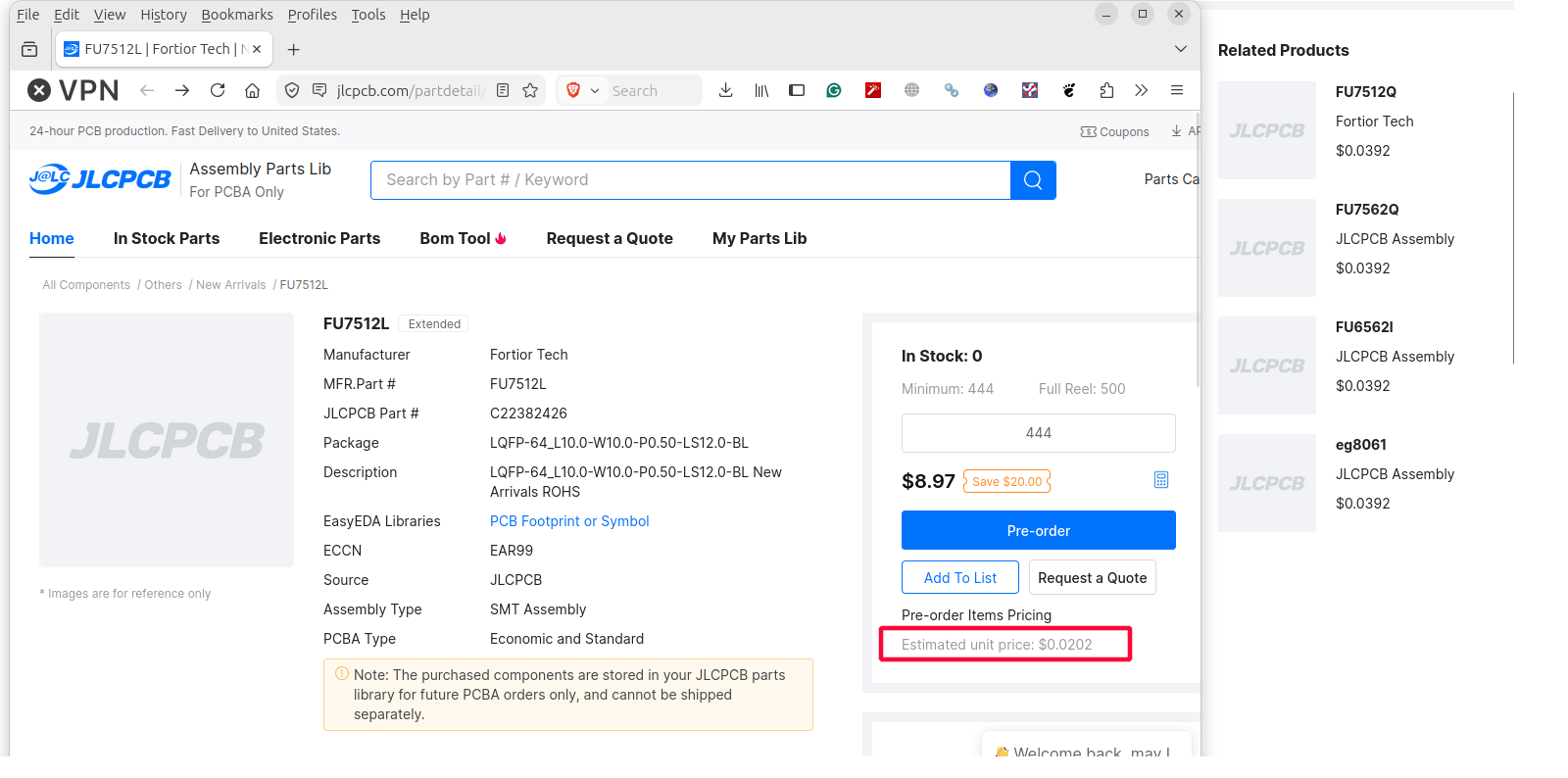Open the browser home page

(x=252, y=90)
